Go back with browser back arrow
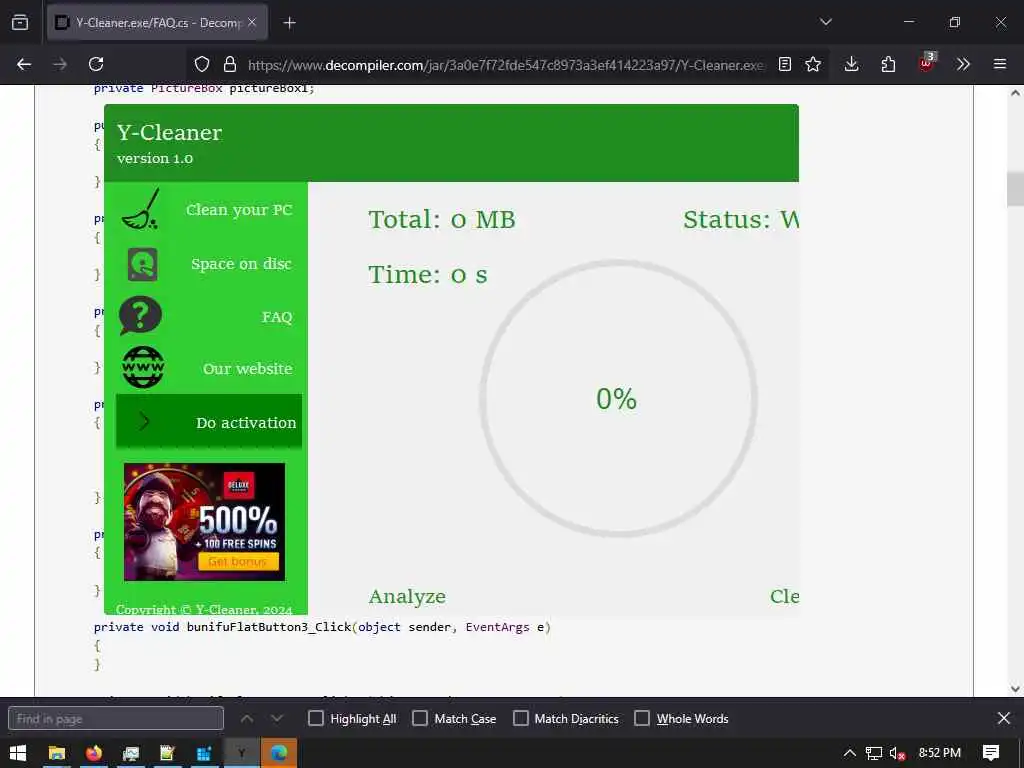 (x=24, y=64)
